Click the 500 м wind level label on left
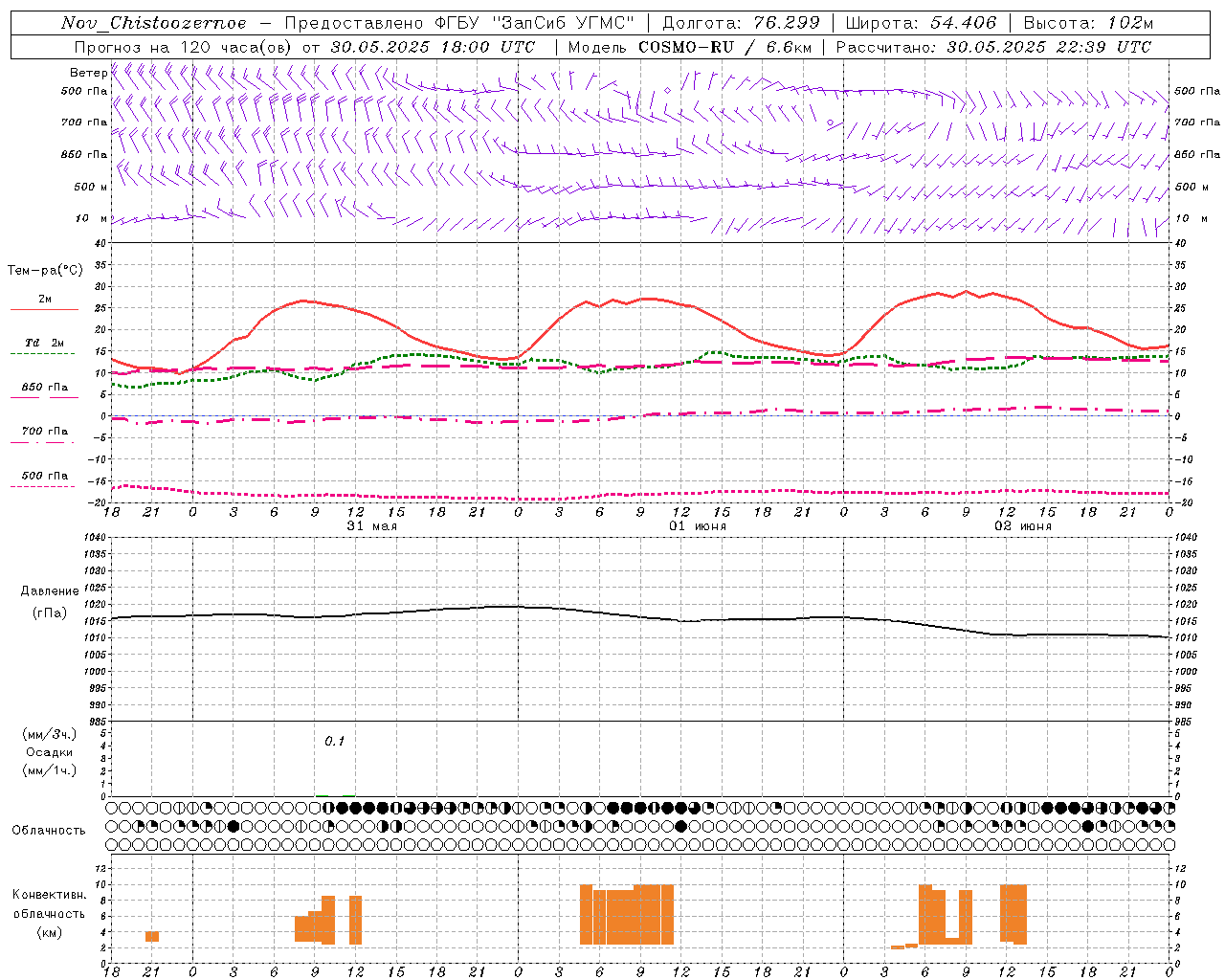 (x=90, y=187)
